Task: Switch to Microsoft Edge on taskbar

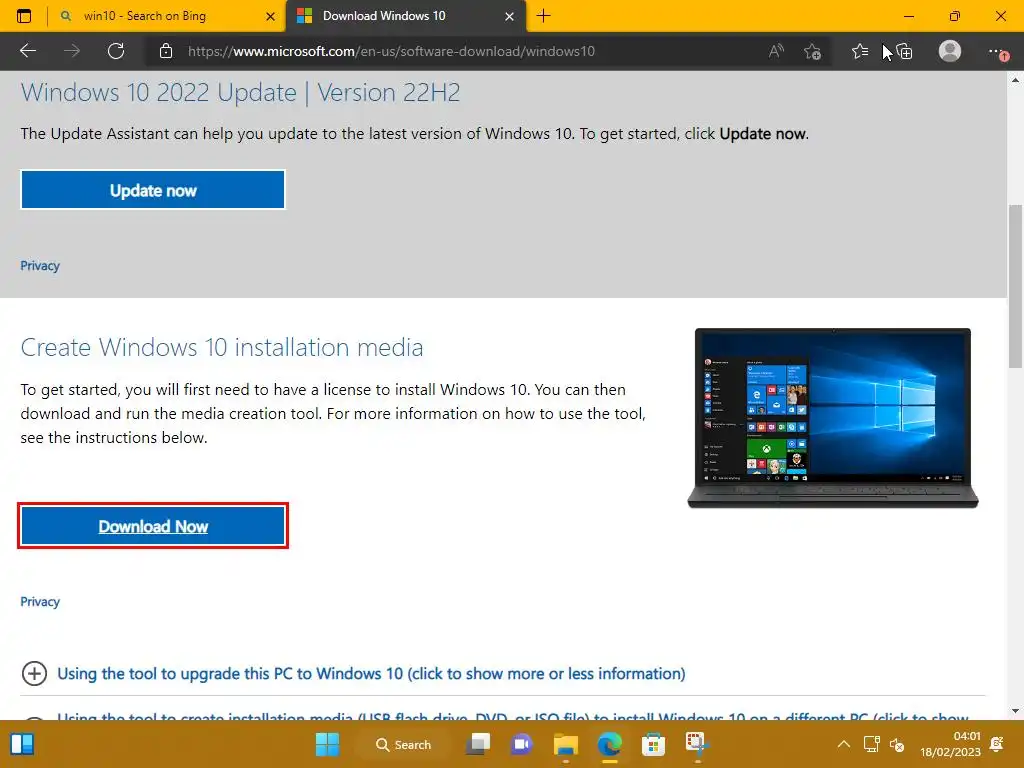Action: click(x=609, y=744)
